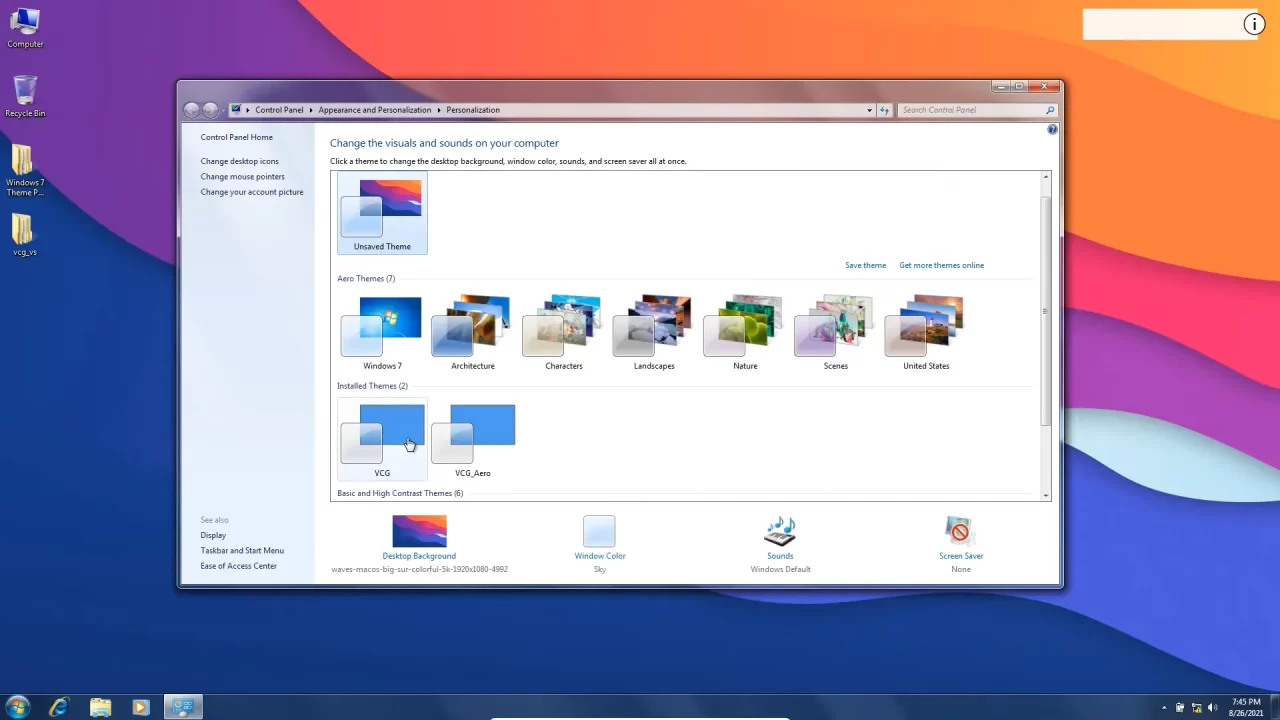Click Personalization in the address breadcrumb
This screenshot has height=720, width=1280.
pos(473,110)
